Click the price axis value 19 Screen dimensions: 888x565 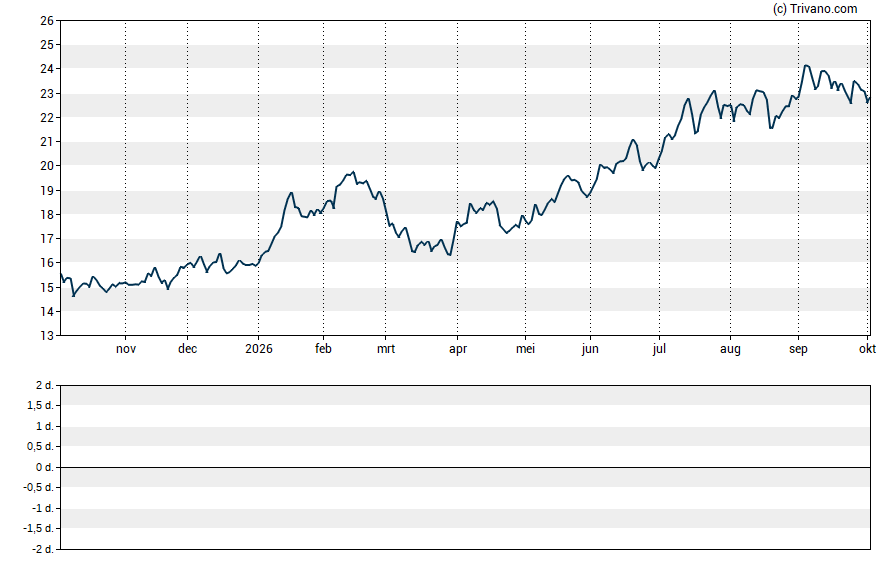coord(47,190)
